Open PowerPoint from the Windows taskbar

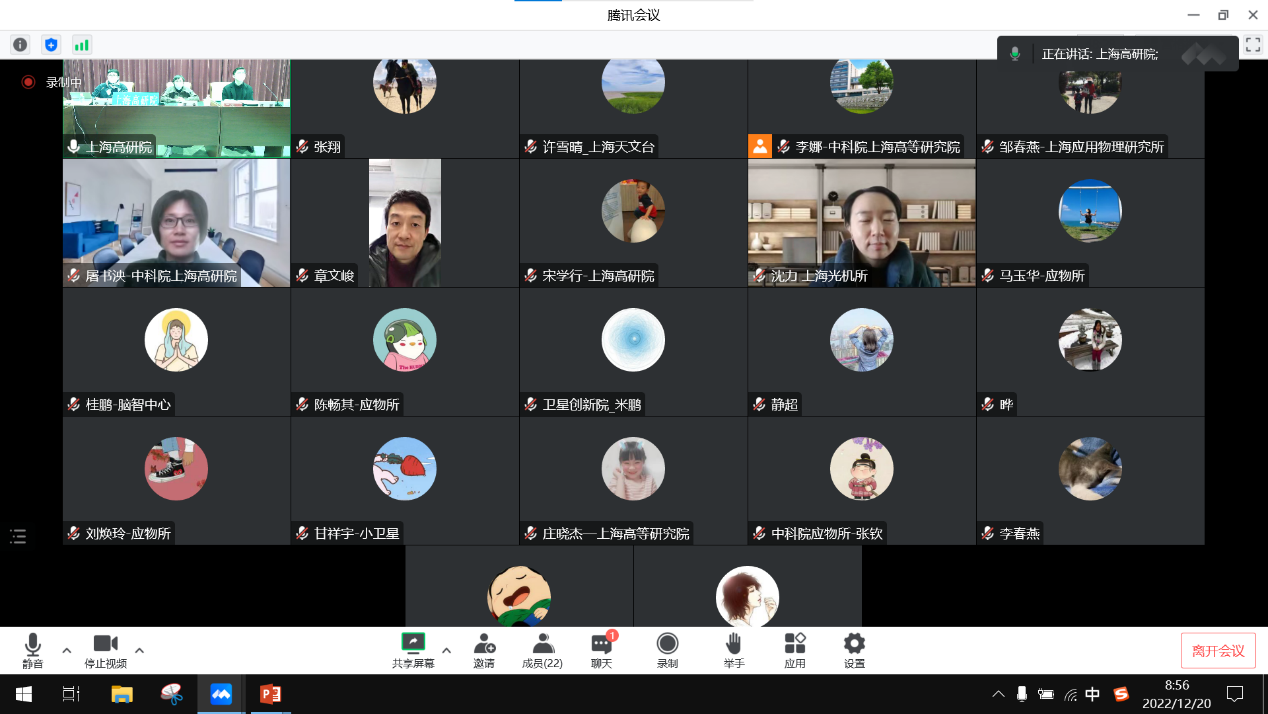pyautogui.click(x=270, y=694)
